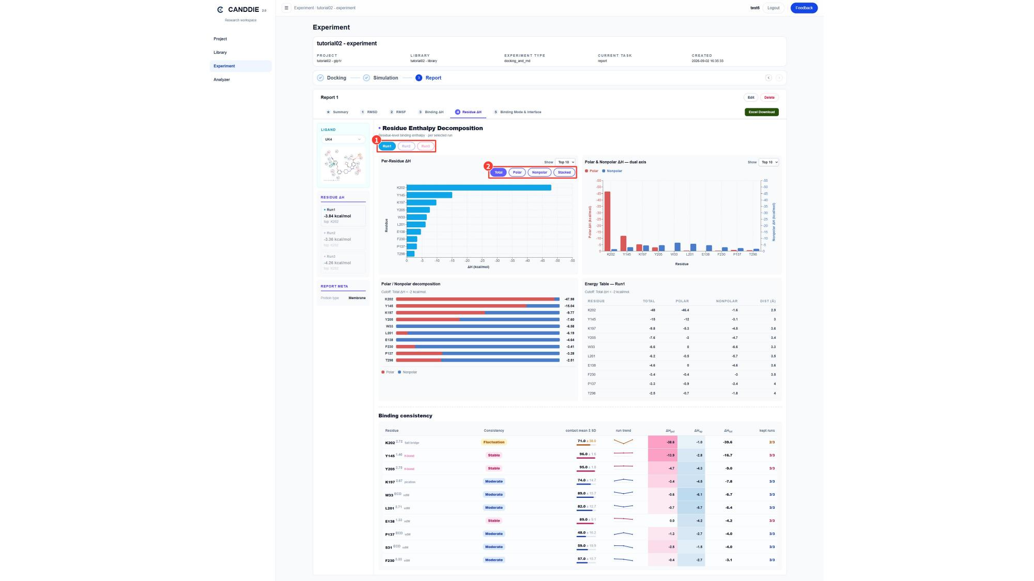Click the Edit button for Report 1
The width and height of the screenshot is (1034, 581).
point(750,98)
